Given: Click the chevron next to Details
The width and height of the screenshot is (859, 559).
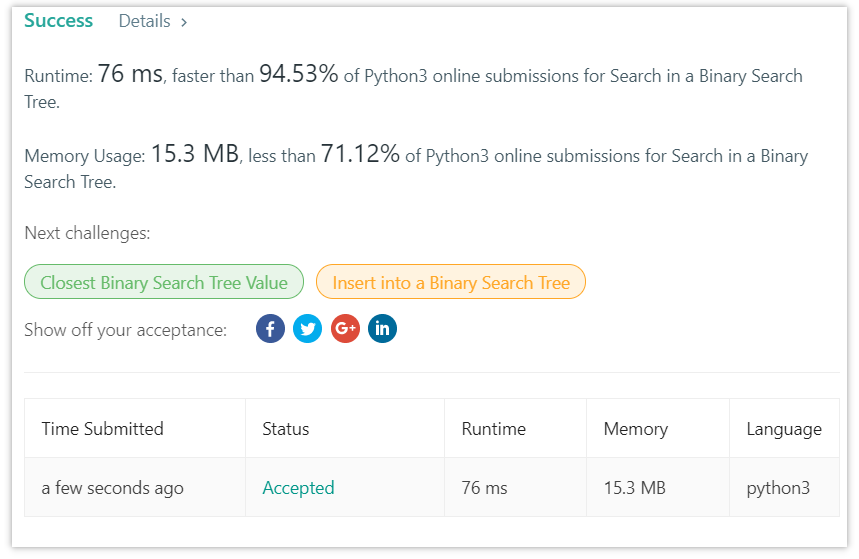Looking at the screenshot, I should point(184,22).
